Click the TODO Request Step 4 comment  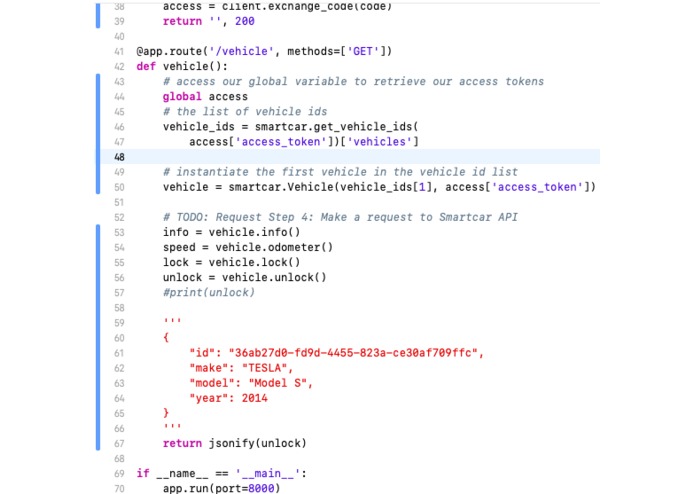(340, 217)
